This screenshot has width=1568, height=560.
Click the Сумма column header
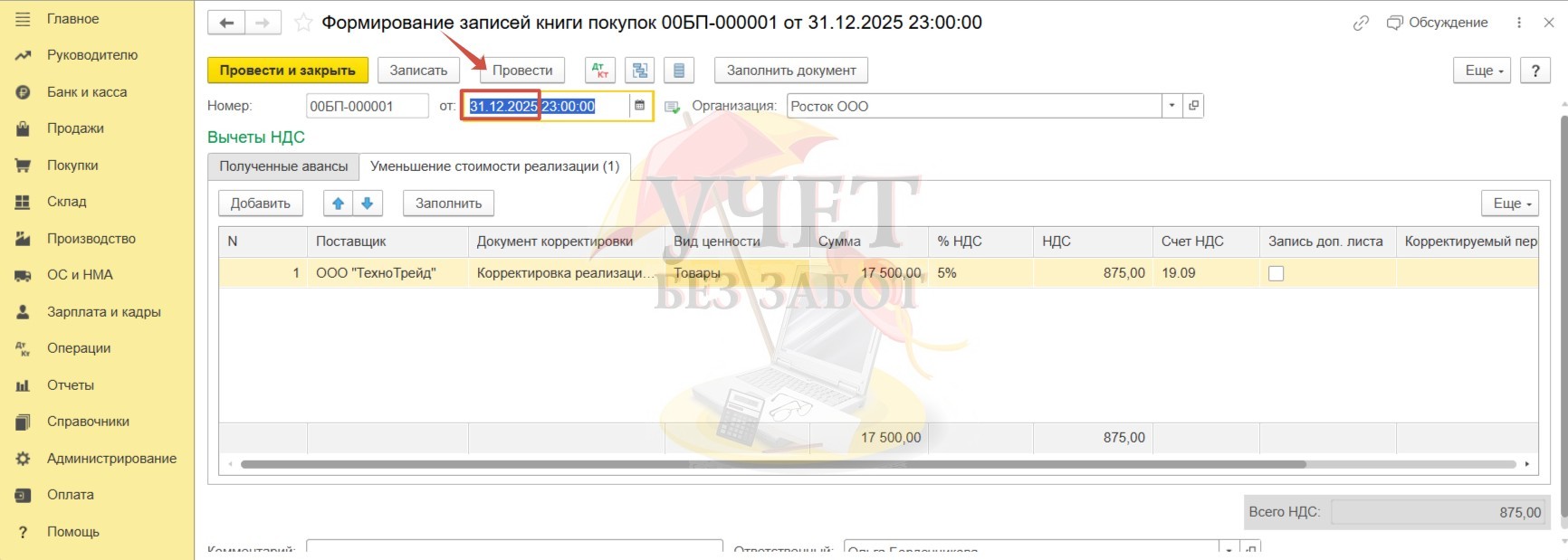coord(869,242)
